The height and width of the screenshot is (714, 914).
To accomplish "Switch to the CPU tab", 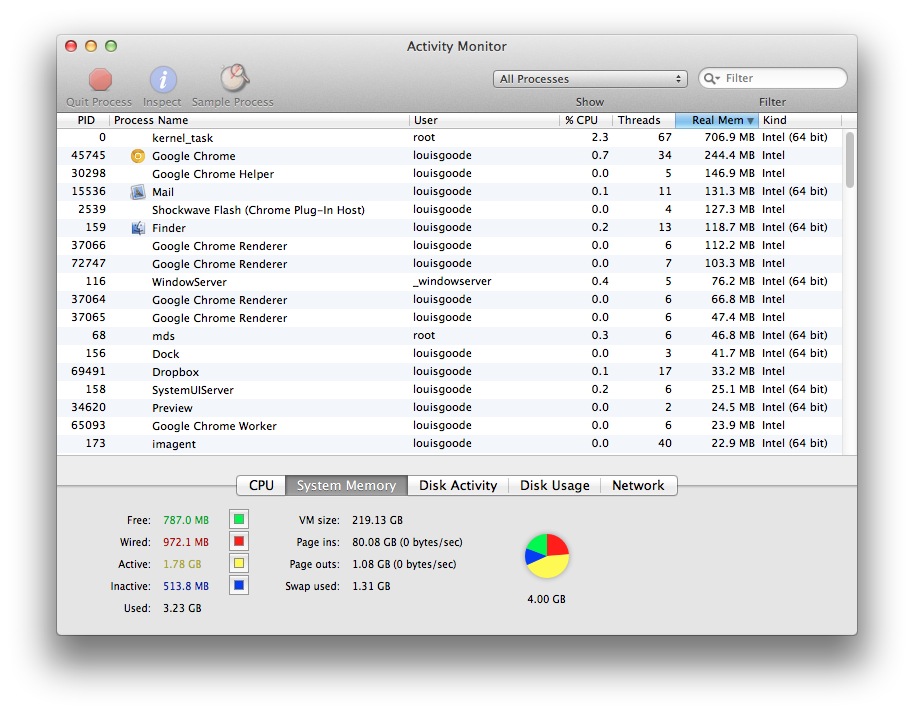I will 261,486.
